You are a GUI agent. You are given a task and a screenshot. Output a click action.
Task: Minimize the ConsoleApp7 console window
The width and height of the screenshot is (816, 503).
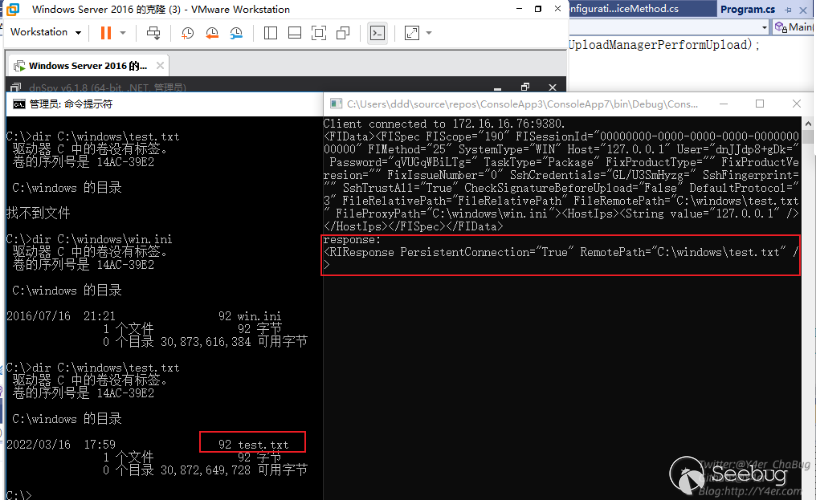[x=723, y=104]
